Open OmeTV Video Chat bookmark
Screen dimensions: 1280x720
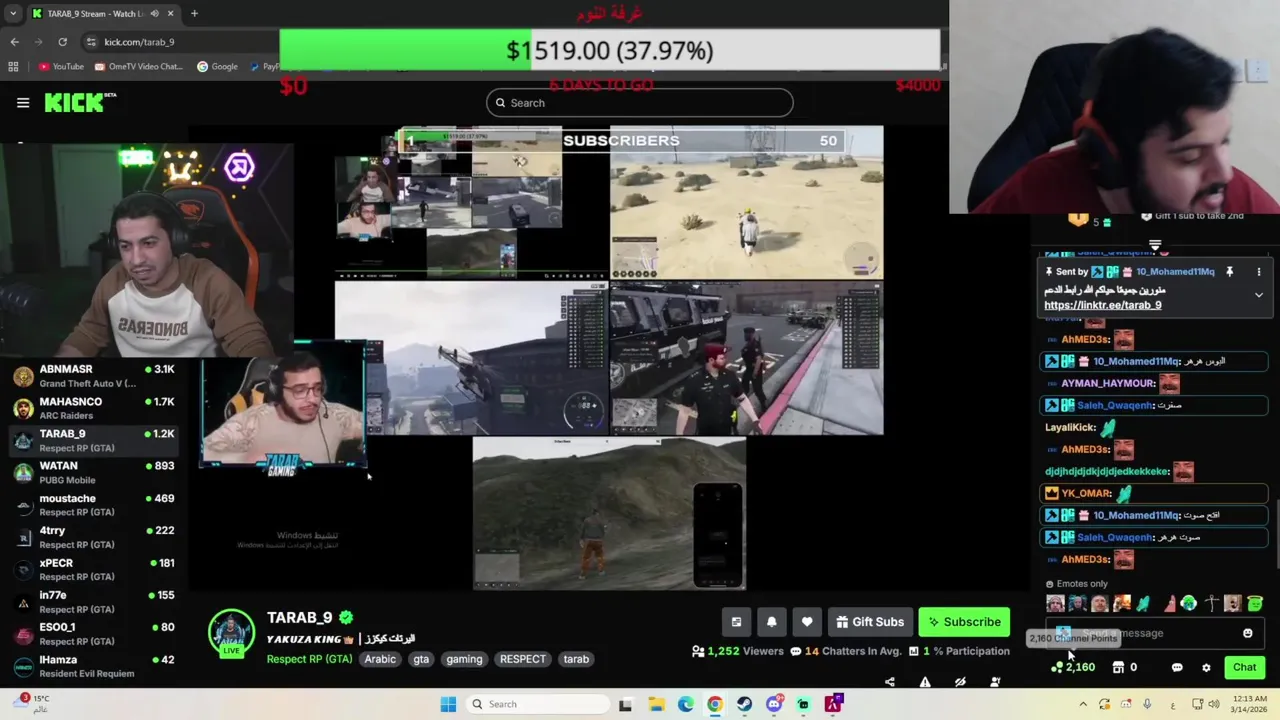(138, 67)
